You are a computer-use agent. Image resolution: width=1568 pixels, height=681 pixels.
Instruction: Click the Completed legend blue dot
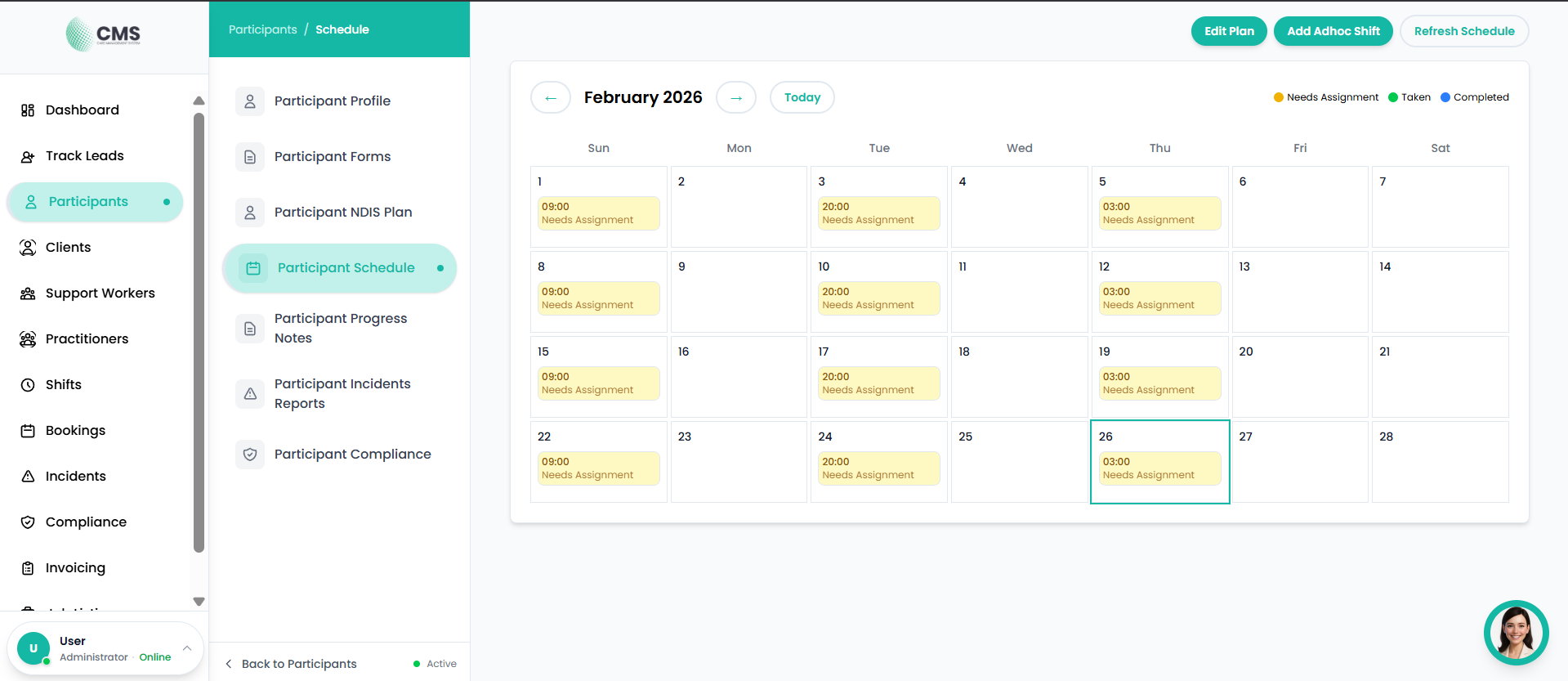(1445, 97)
